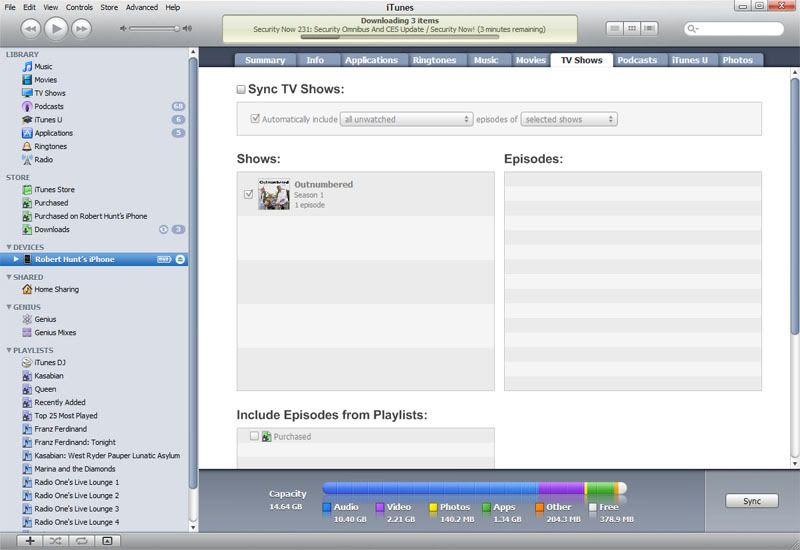Viewport: 800px width, 550px height.
Task: Toggle Automatically include episodes checkbox
Action: pyautogui.click(x=255, y=118)
